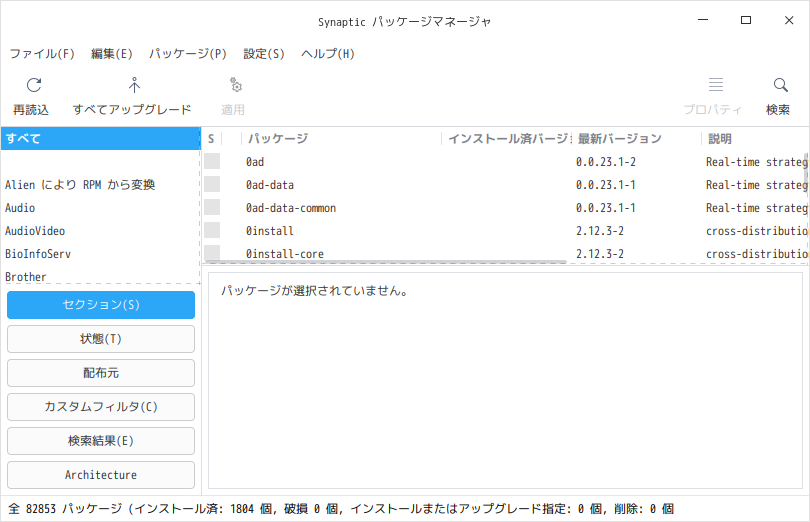Click version 0.0.23.1-2 cell
Screen dimensions: 810x522
605,162
